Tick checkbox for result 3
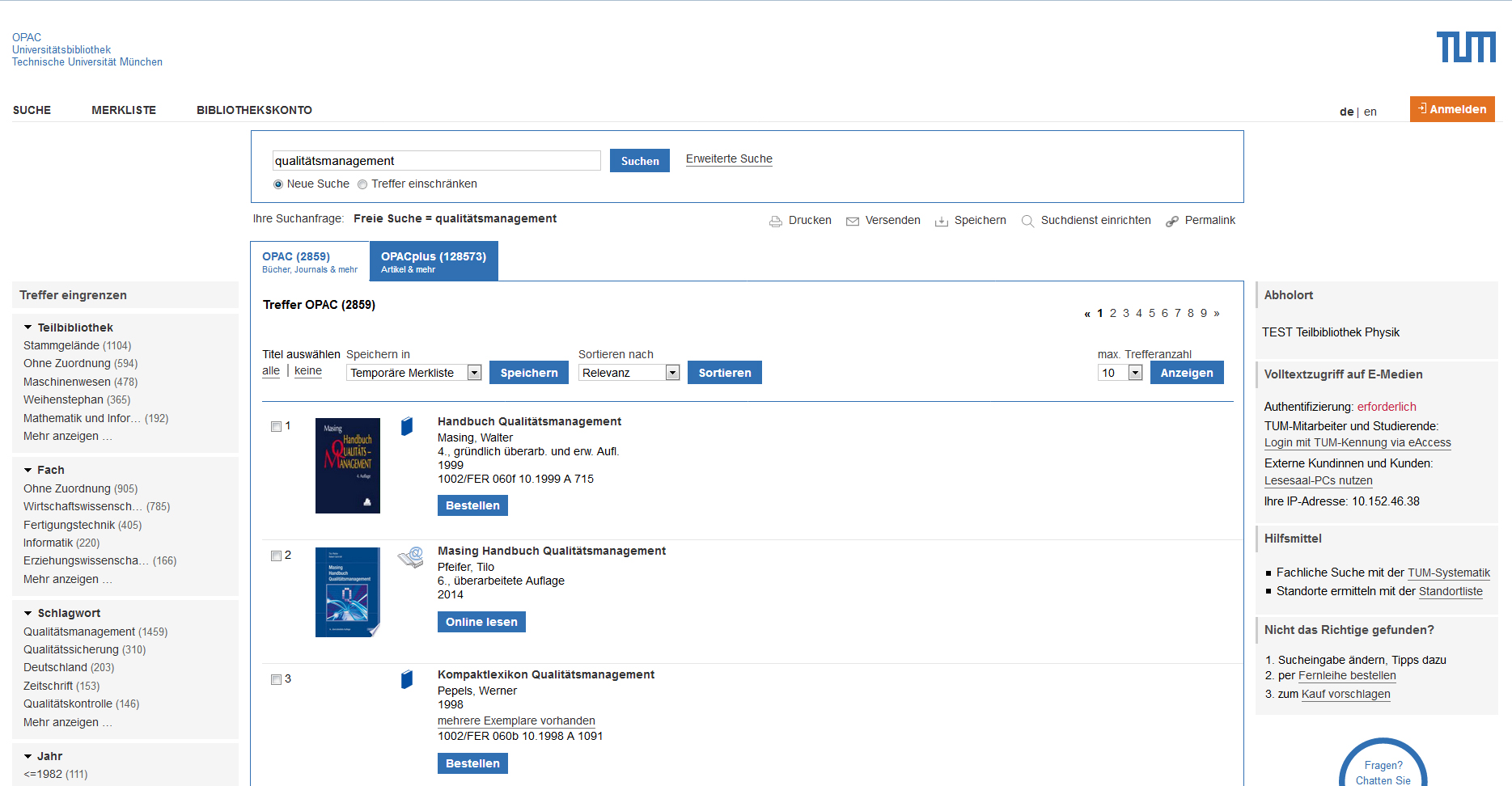The image size is (1512, 786). 277,679
